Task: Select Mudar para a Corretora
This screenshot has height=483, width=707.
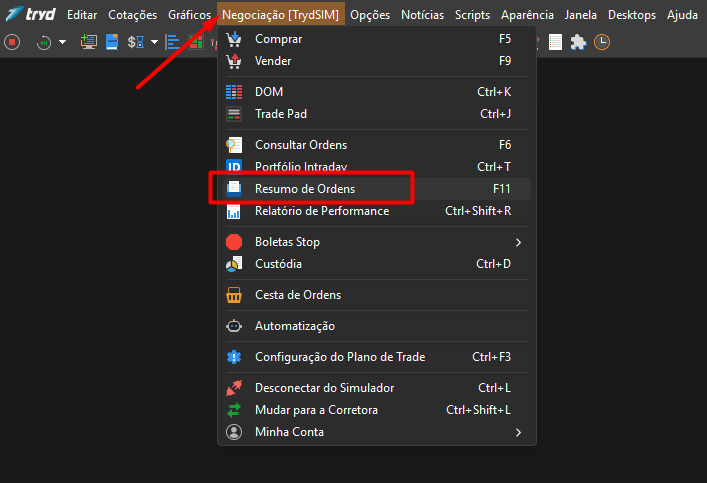Action: pos(376,410)
